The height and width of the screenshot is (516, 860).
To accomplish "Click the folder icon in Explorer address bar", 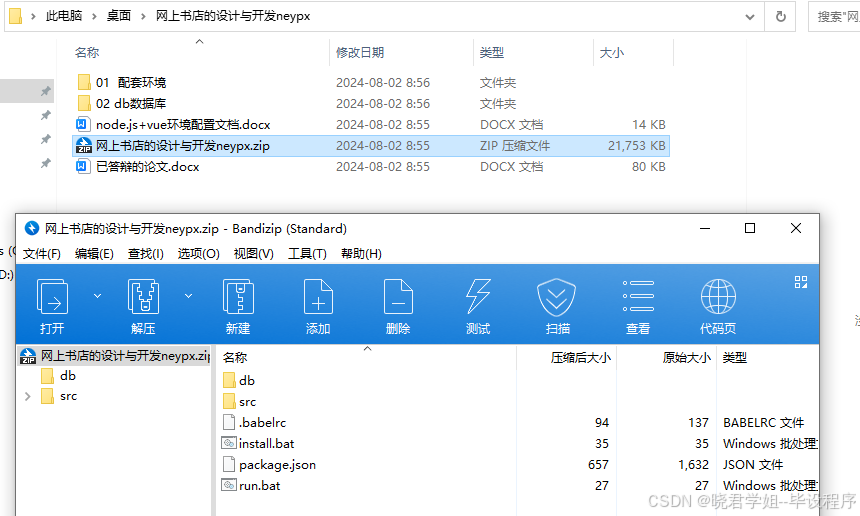I will point(16,16).
